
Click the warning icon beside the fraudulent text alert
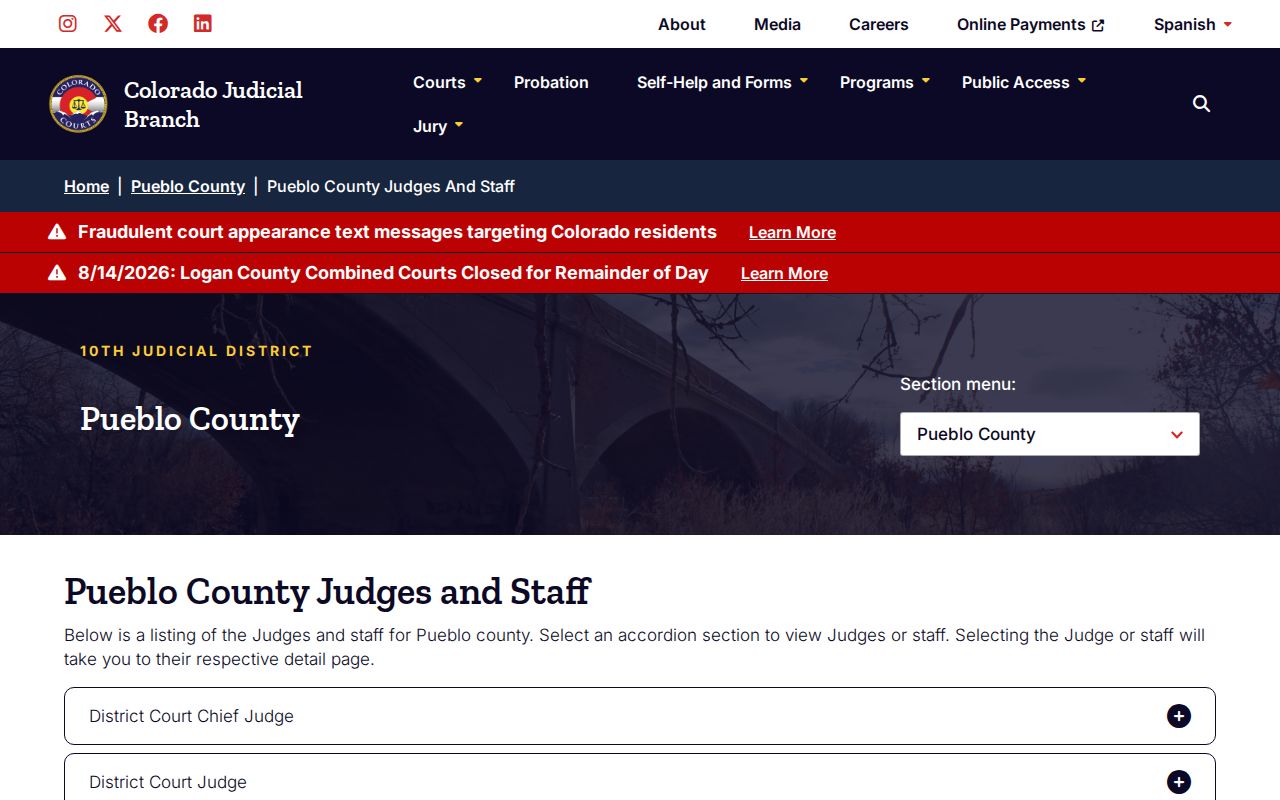coord(57,232)
